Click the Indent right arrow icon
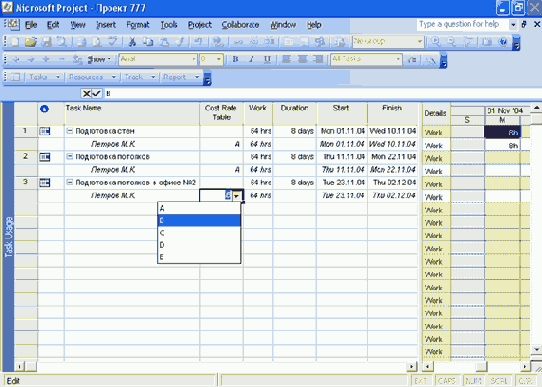 (x=31, y=59)
